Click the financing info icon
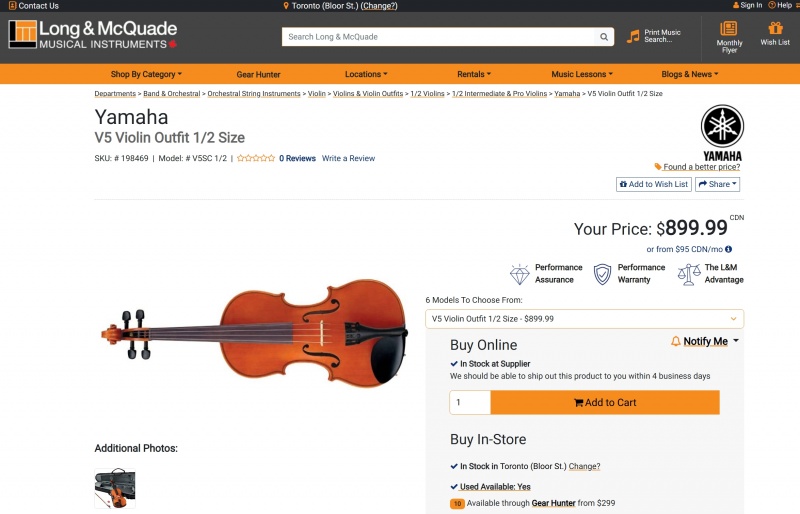This screenshot has height=514, width=800. pos(728,249)
